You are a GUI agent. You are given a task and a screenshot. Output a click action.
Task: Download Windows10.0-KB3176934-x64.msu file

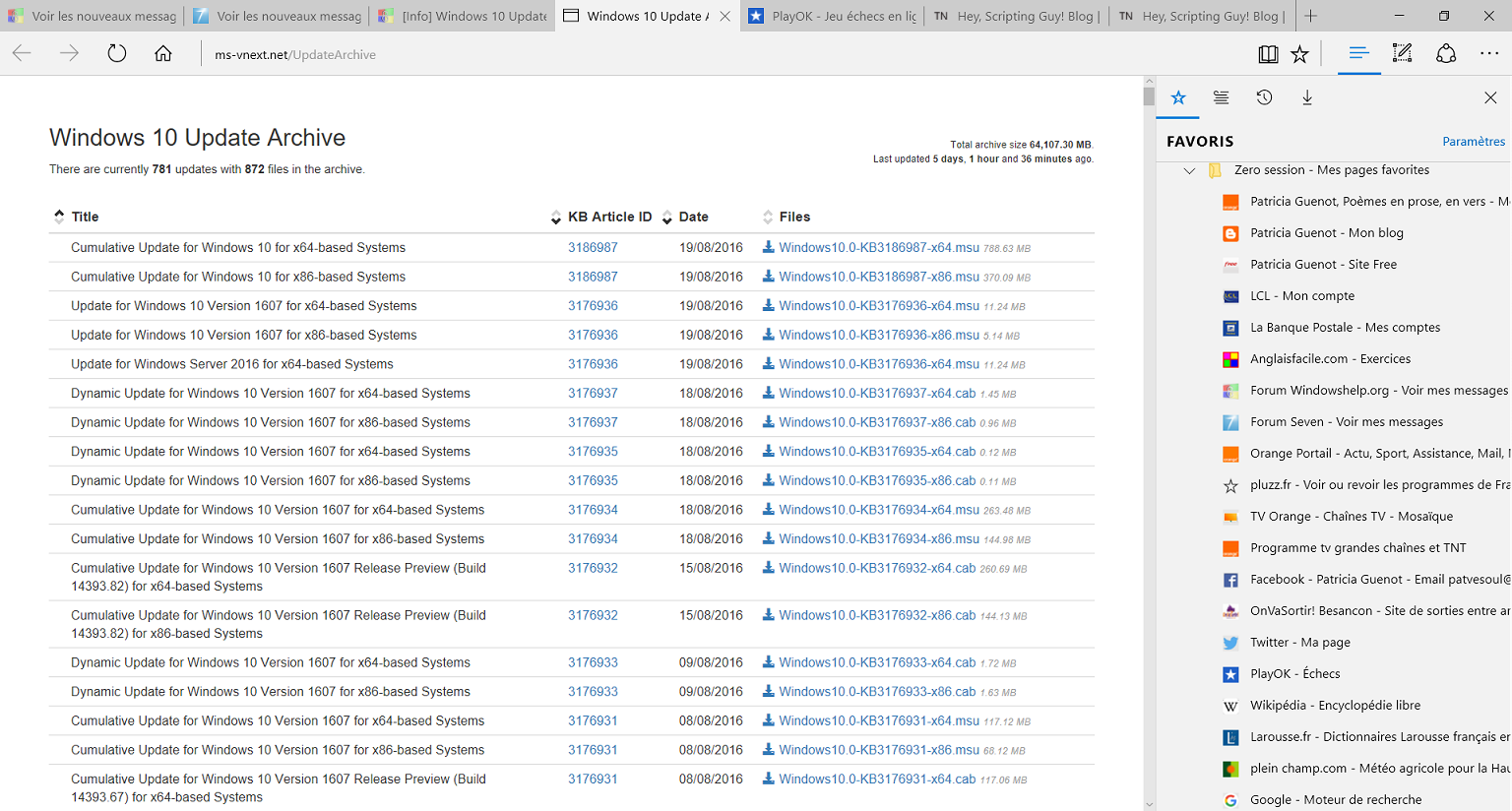click(x=878, y=510)
